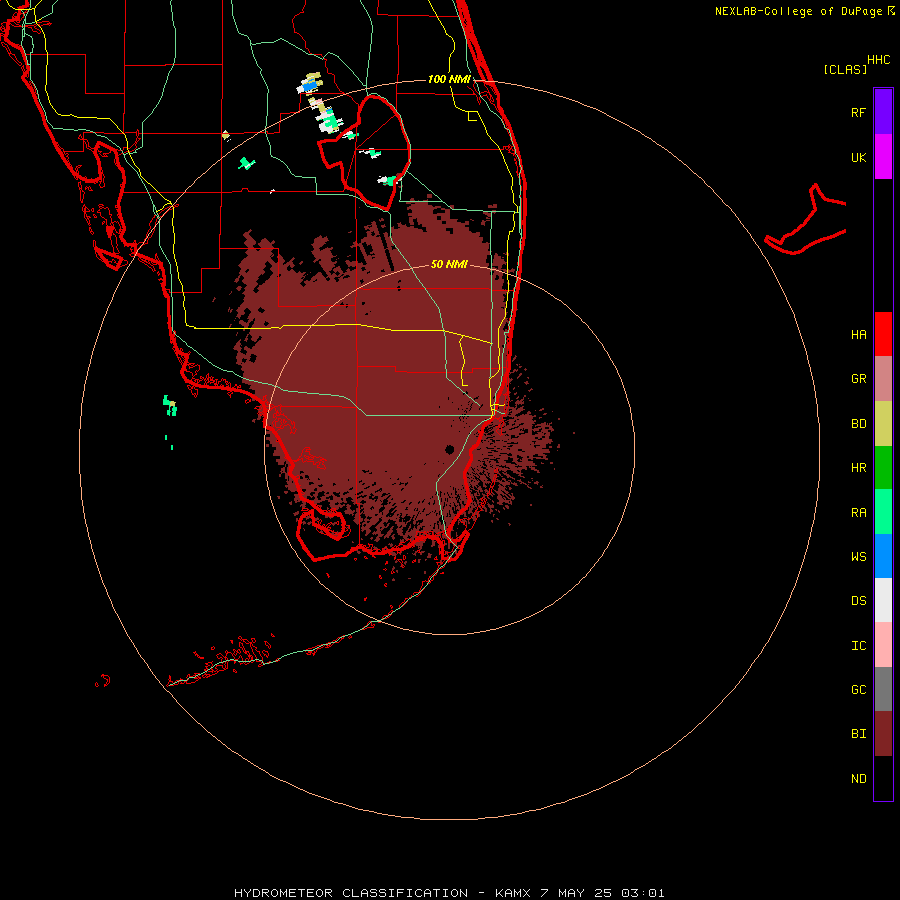Screen dimensions: 900x900
Task: Pick the RA light green legend swatch
Action: tap(883, 512)
